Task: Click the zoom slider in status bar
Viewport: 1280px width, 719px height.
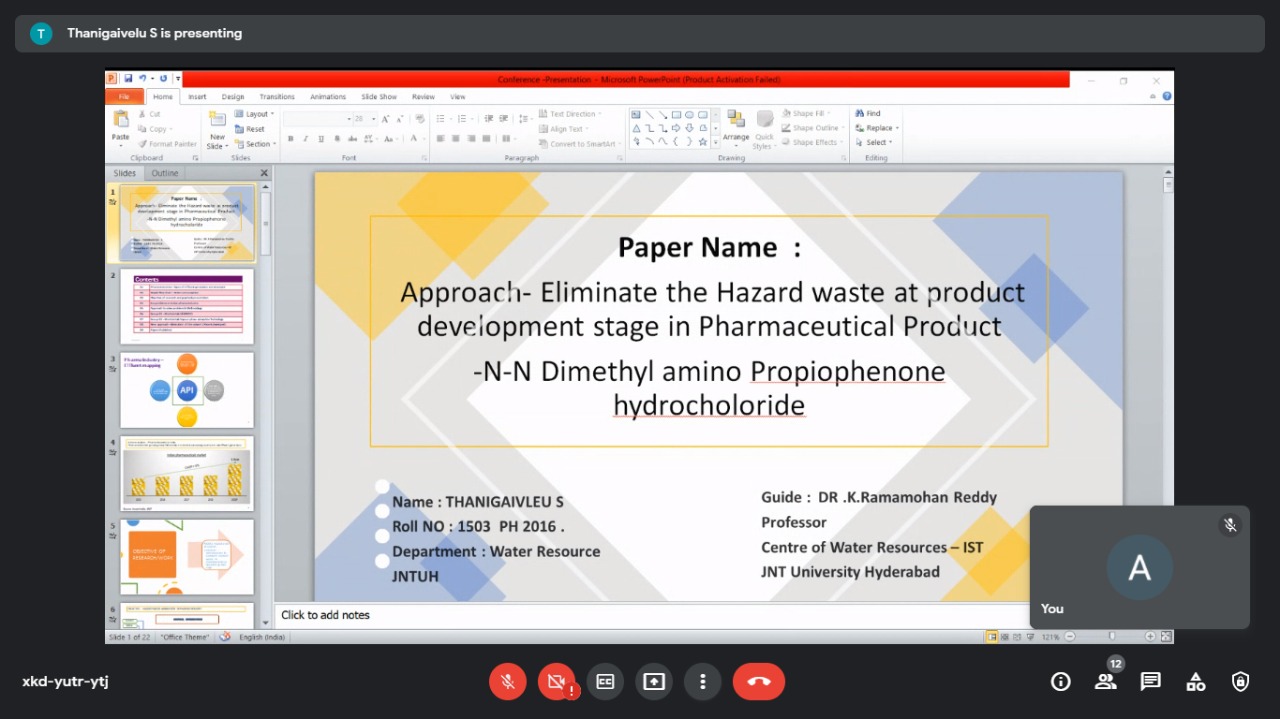Action: [1110, 637]
